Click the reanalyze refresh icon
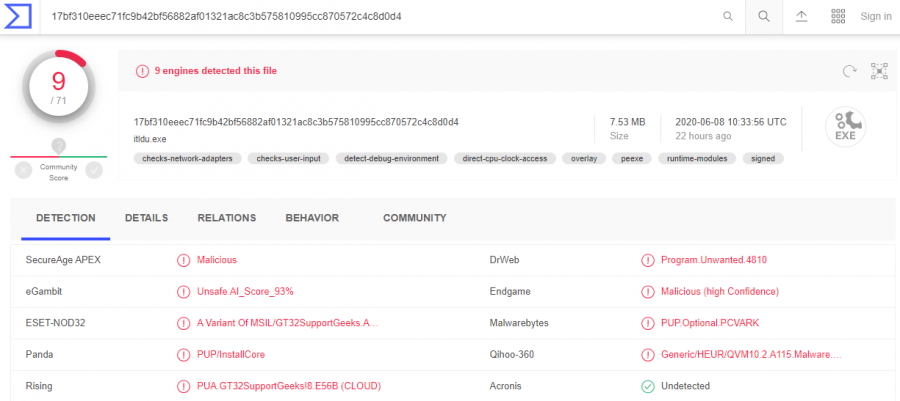This screenshot has height=401, width=900. 849,71
